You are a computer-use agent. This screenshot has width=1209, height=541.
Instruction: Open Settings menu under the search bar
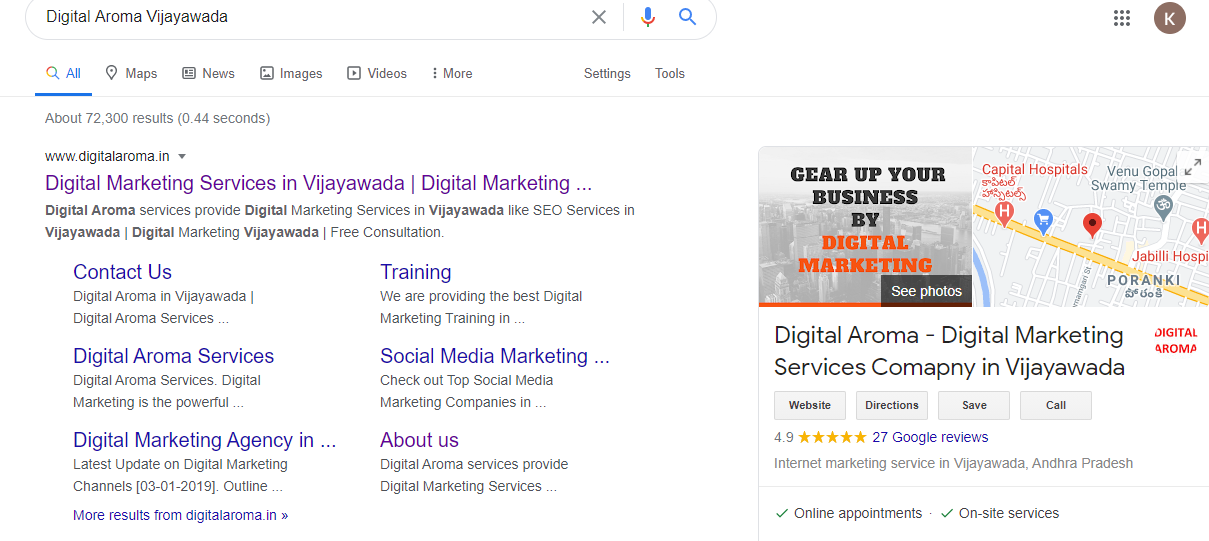tap(607, 73)
